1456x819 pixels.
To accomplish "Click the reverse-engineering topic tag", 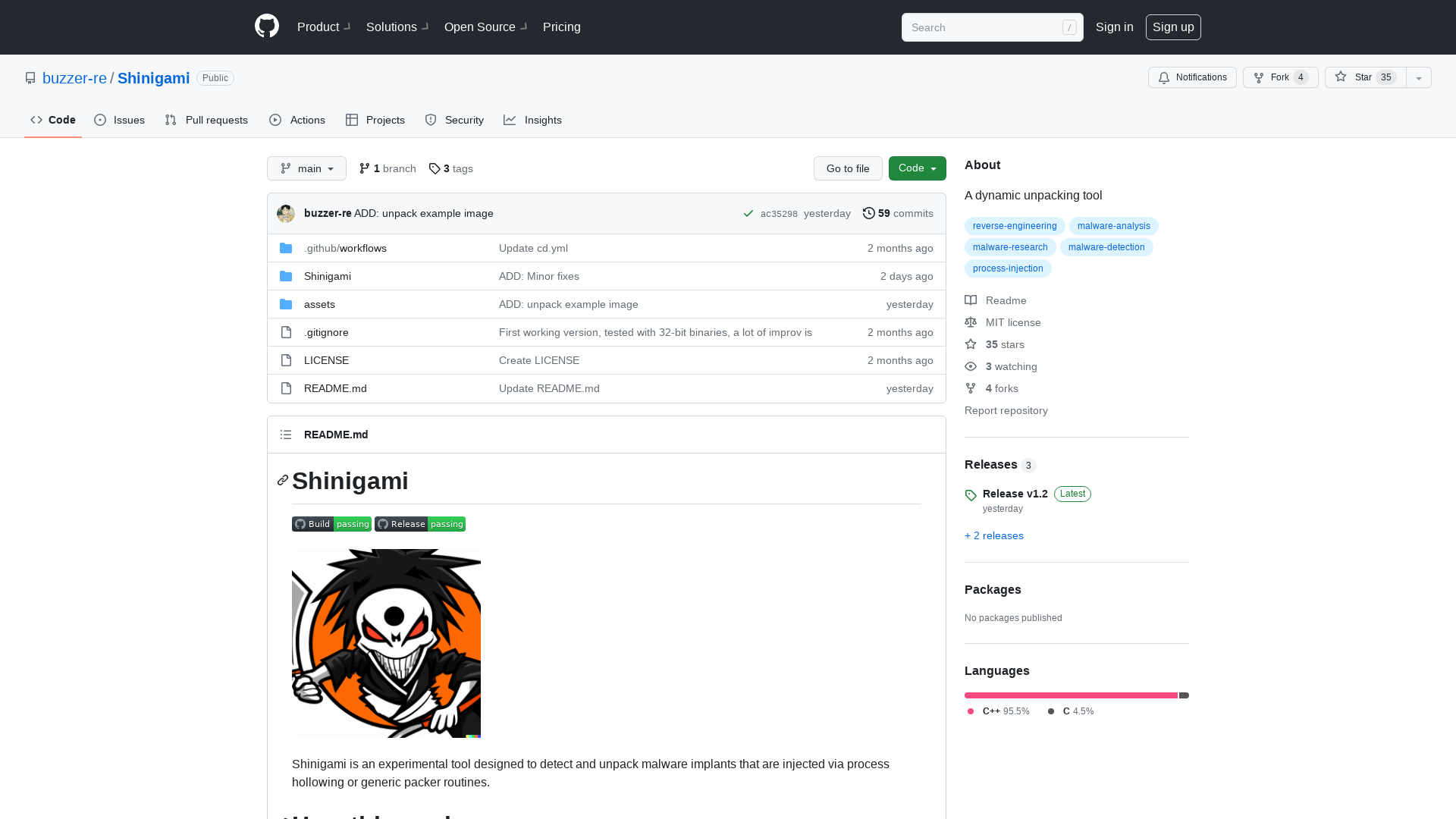I will [x=1014, y=225].
